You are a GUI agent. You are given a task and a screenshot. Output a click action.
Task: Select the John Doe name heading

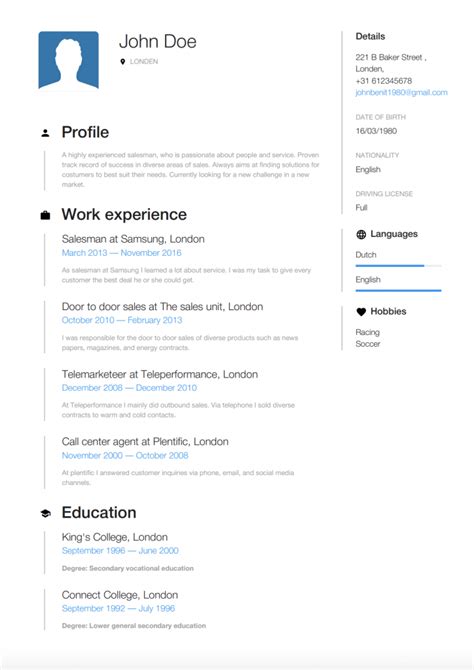(158, 41)
